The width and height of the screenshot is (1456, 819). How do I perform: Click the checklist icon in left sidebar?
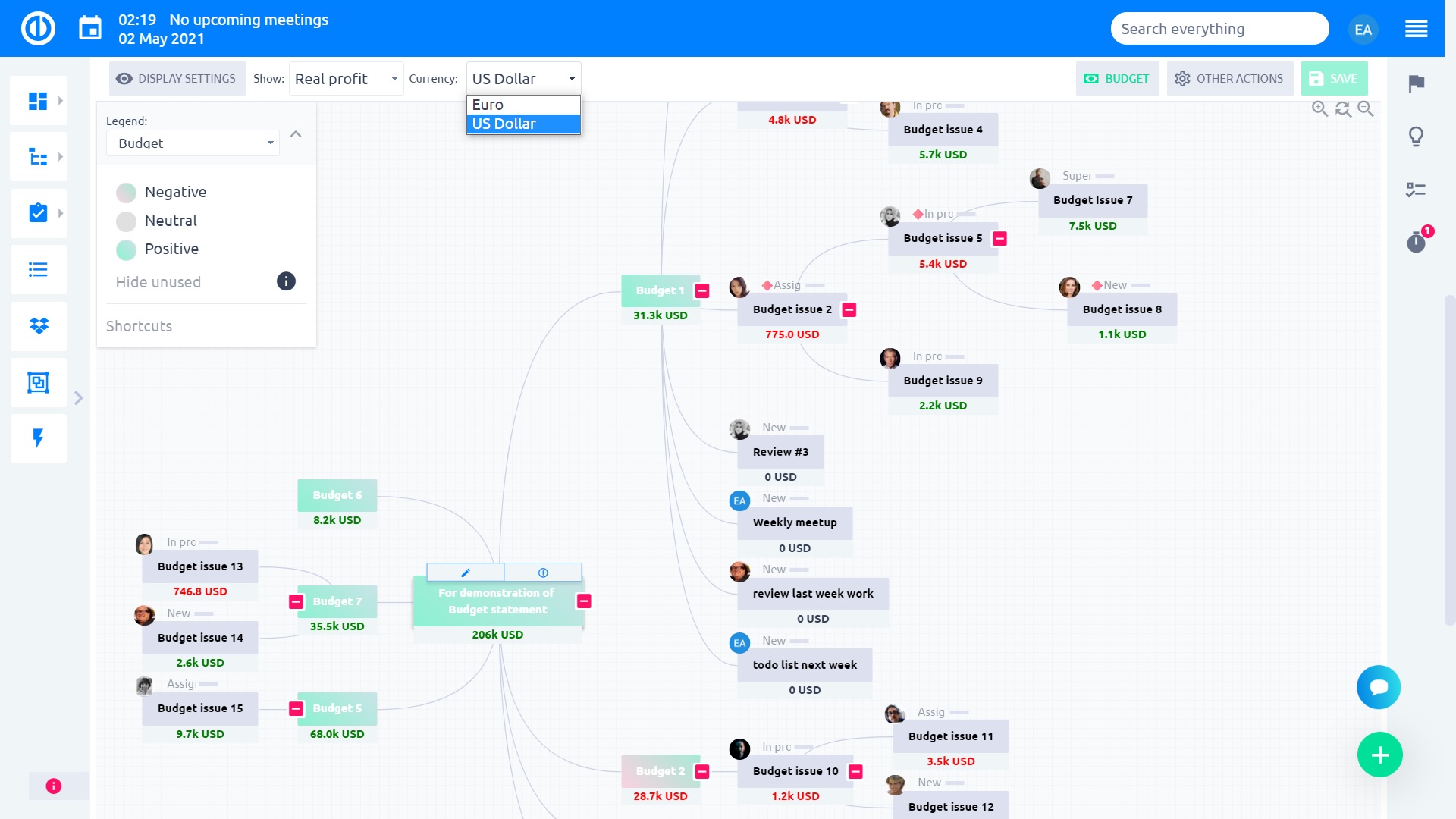click(38, 212)
